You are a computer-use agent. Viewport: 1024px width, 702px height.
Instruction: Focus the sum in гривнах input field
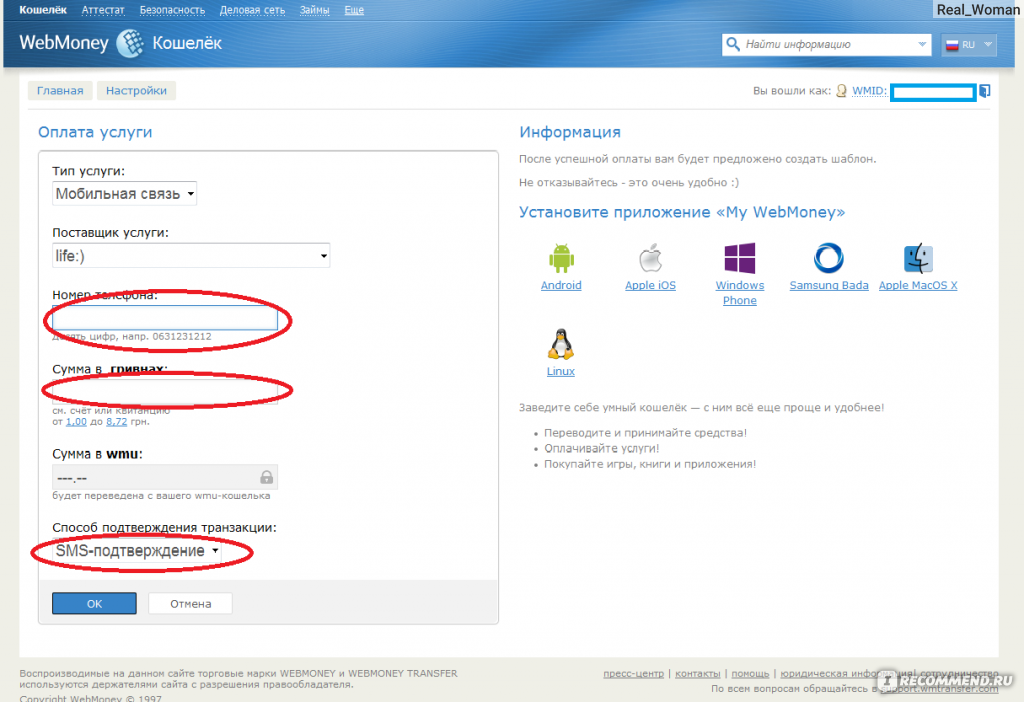pos(165,391)
